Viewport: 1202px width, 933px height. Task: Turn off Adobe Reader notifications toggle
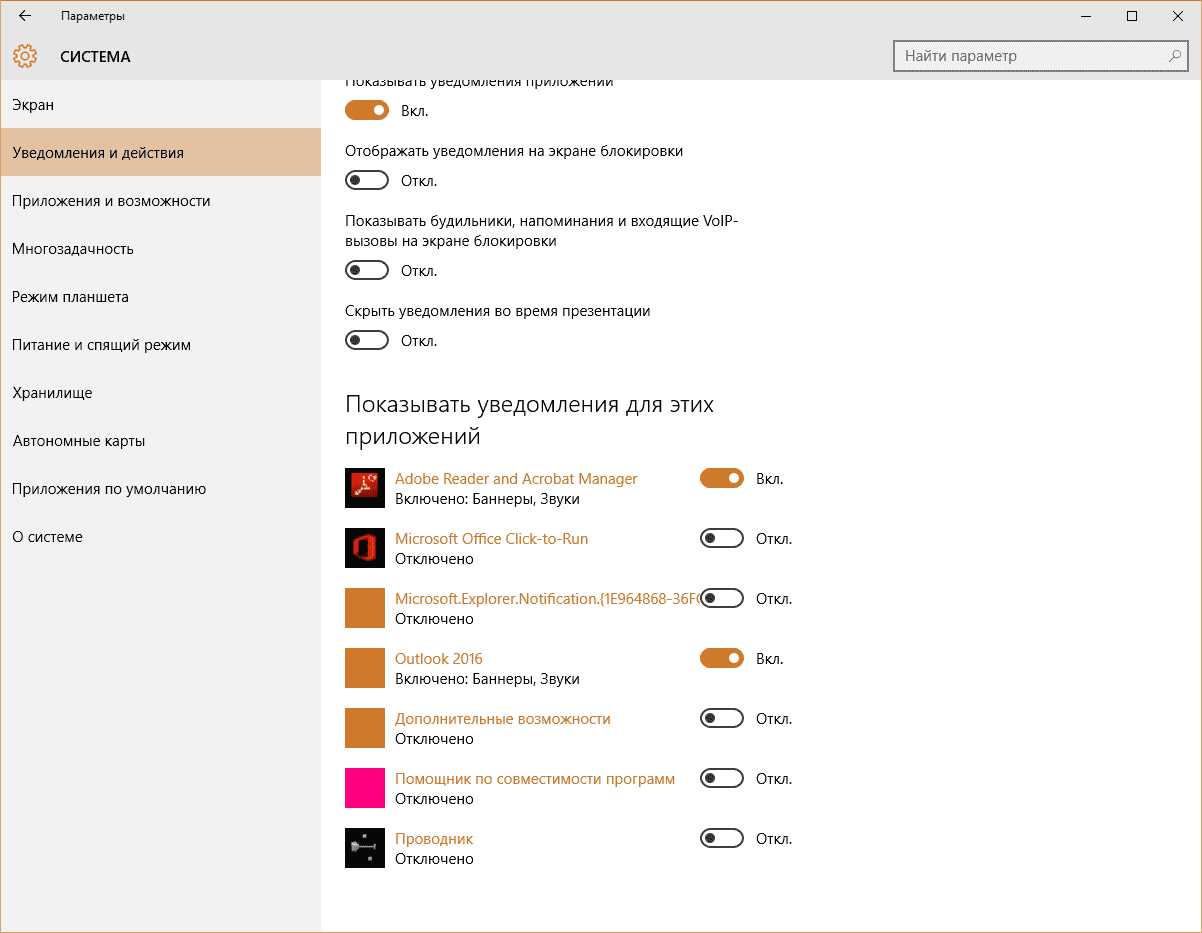point(721,479)
